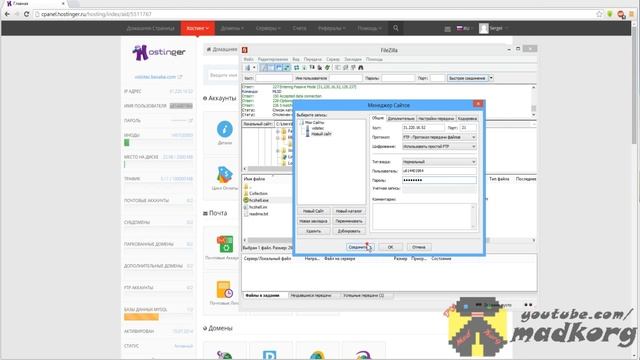Open the Sergei user menu in Hostinger's navbar
This screenshot has height=360, width=640.
point(493,28)
